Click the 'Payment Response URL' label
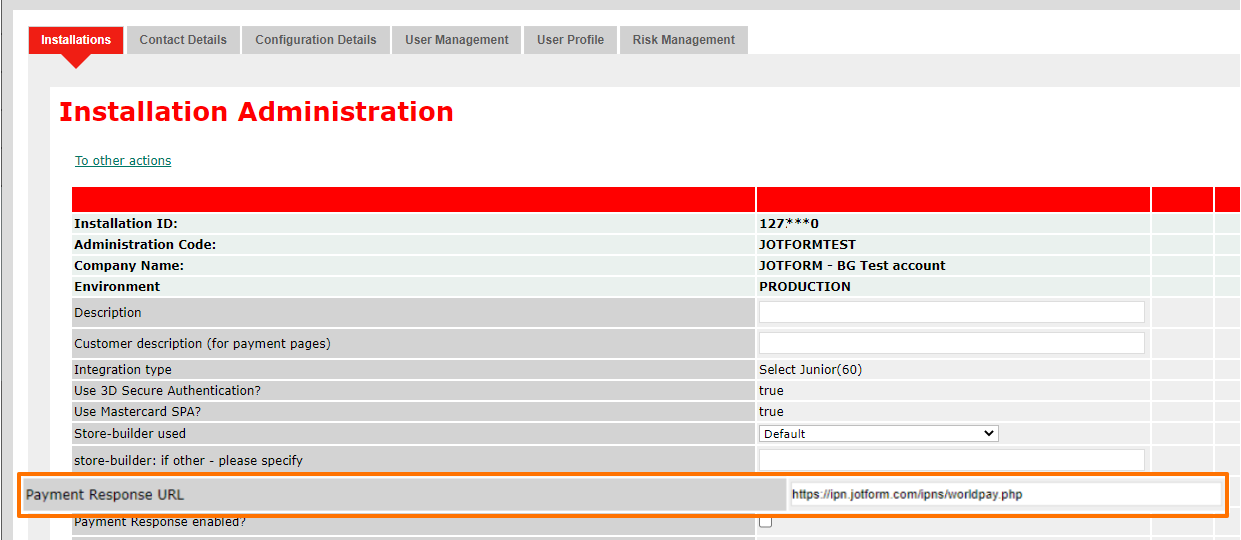 [105, 495]
